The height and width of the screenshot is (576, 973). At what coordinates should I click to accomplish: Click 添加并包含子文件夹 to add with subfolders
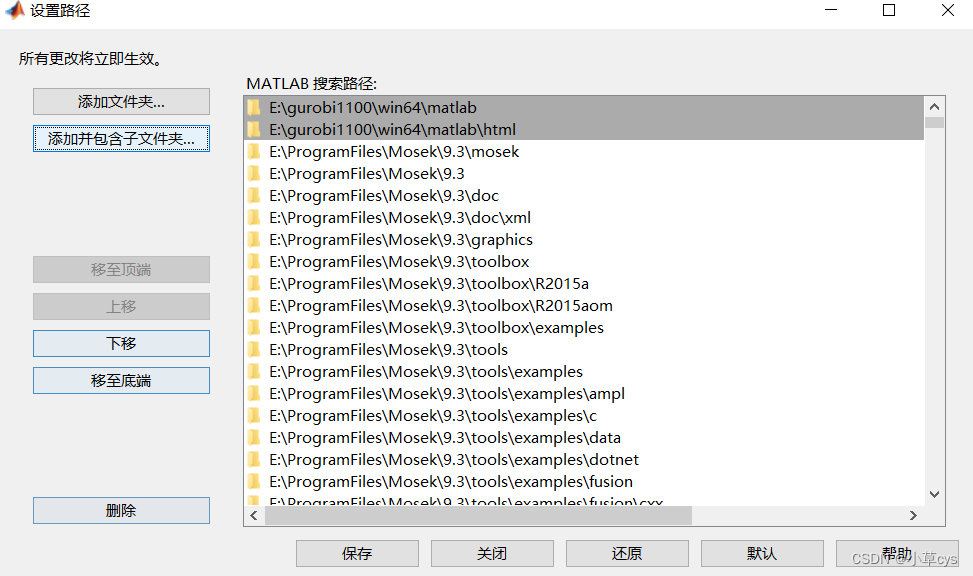tap(121, 138)
